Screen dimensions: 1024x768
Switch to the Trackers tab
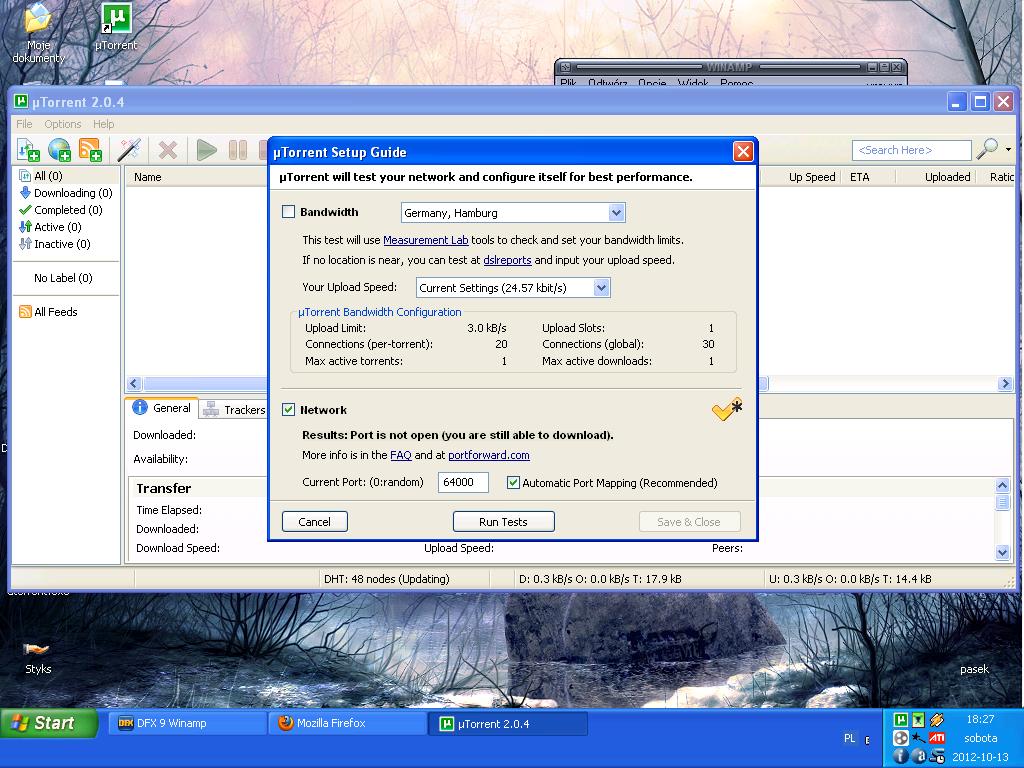pyautogui.click(x=234, y=409)
